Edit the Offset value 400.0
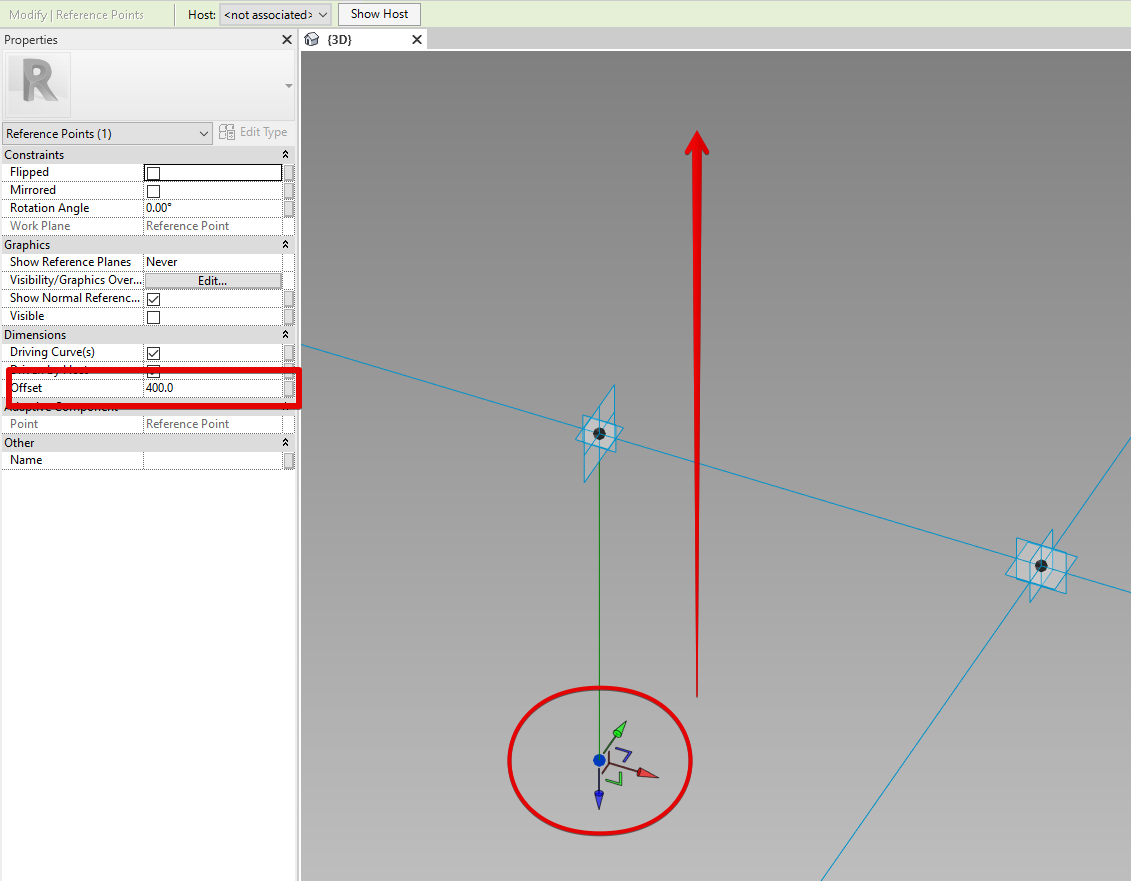The width and height of the screenshot is (1131, 881). [213, 388]
